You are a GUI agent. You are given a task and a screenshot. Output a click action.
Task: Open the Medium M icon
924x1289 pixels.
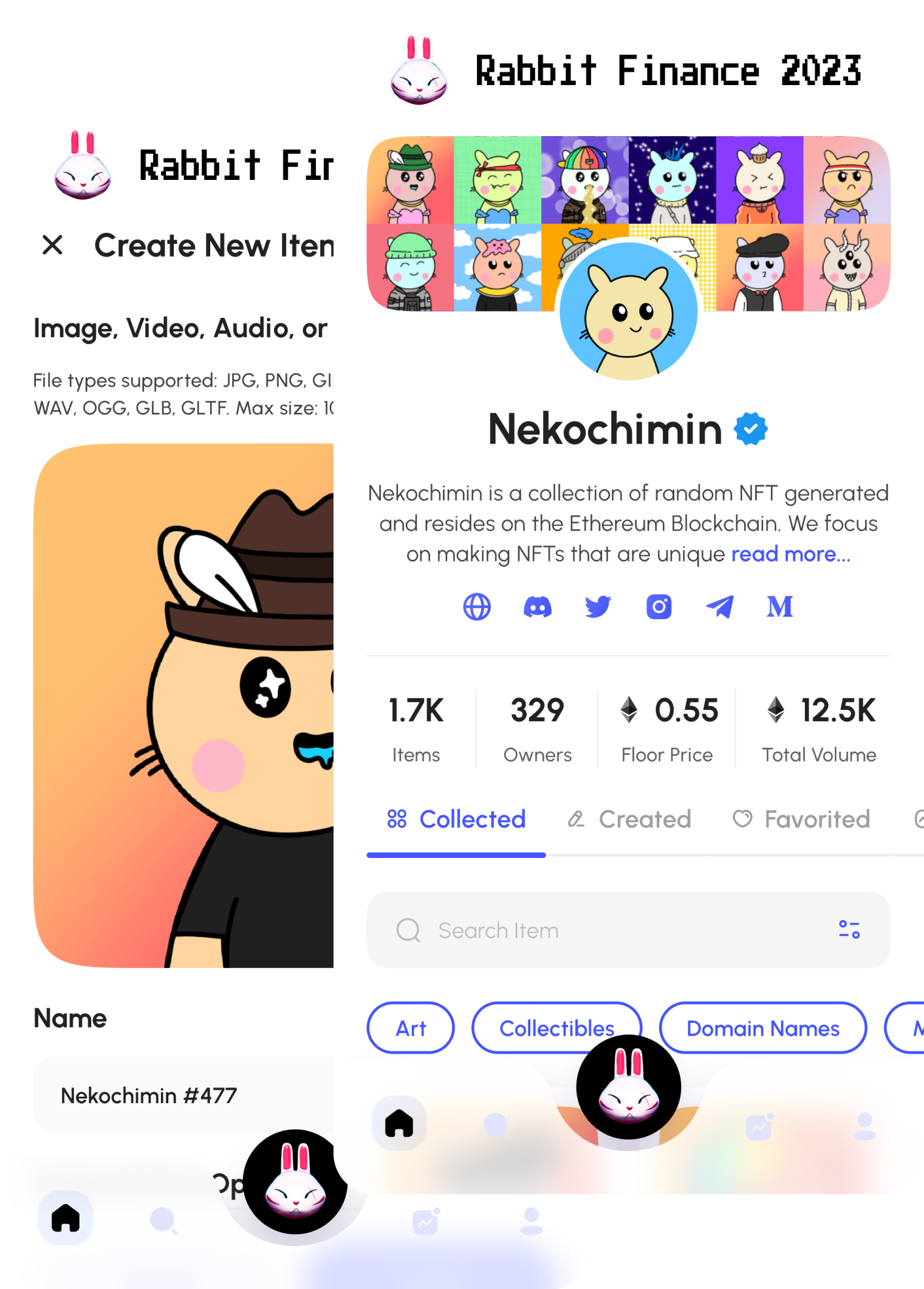point(780,607)
